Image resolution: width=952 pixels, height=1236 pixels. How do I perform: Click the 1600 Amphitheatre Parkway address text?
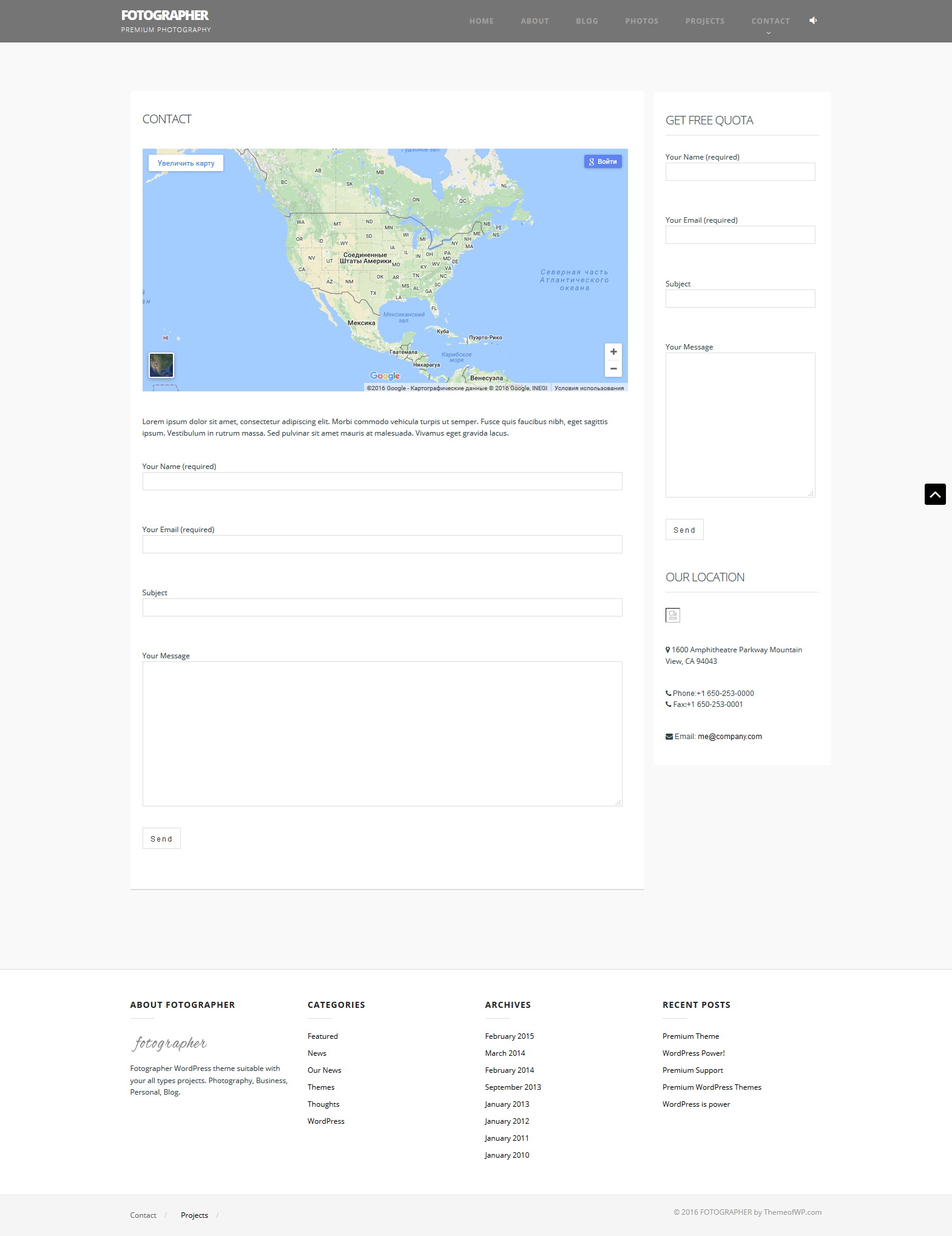734,655
